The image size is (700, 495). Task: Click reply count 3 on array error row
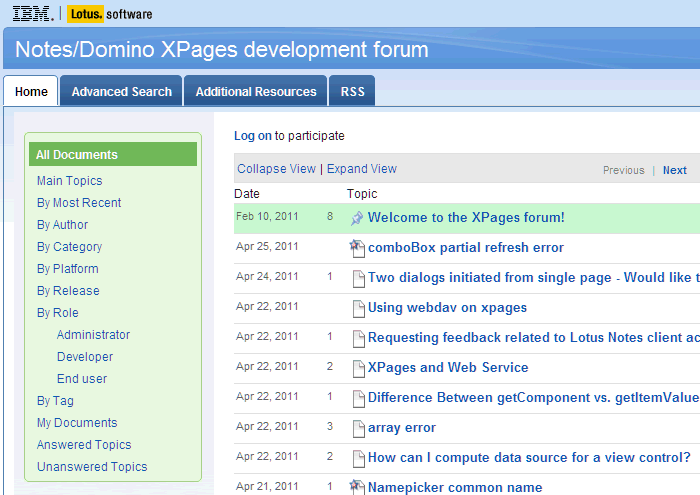(x=330, y=426)
